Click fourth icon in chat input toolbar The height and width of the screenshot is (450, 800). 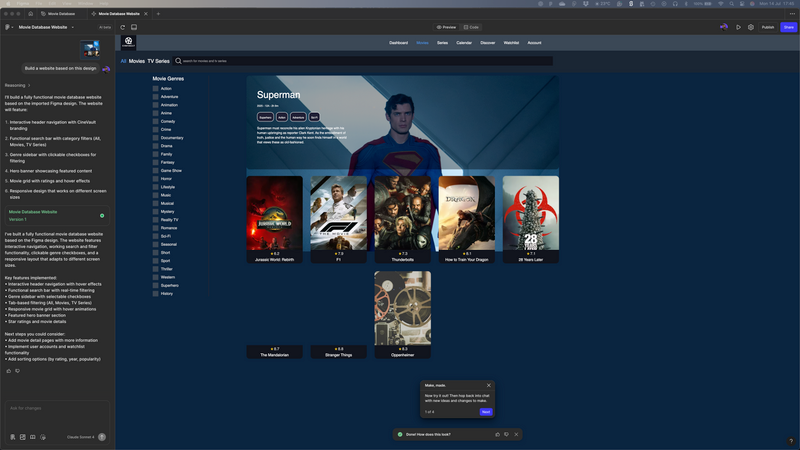[x=43, y=437]
